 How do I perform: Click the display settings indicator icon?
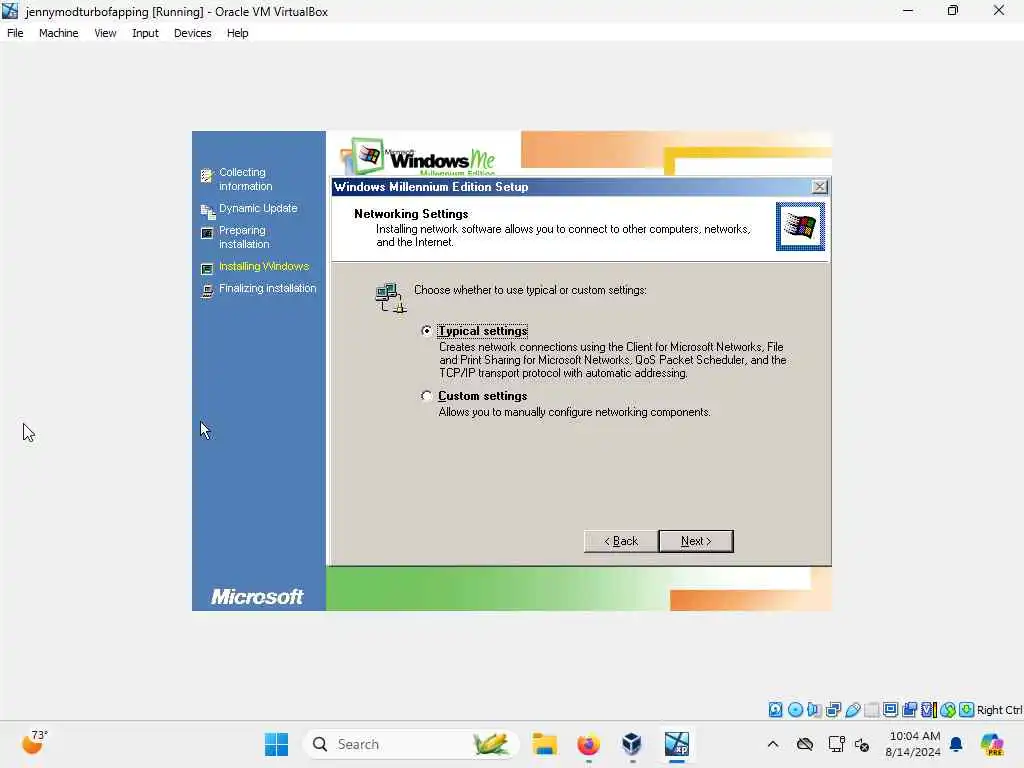click(x=890, y=710)
